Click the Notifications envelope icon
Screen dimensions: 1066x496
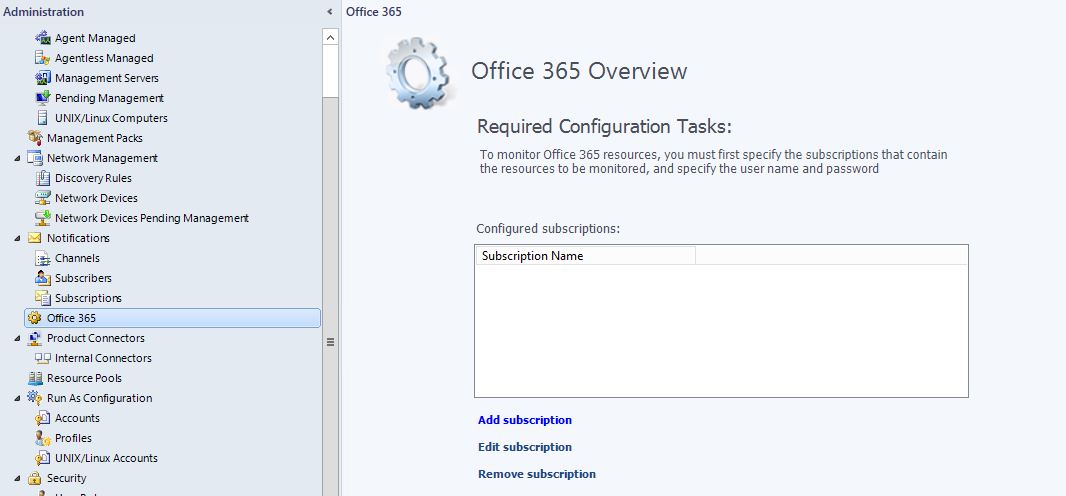35,238
